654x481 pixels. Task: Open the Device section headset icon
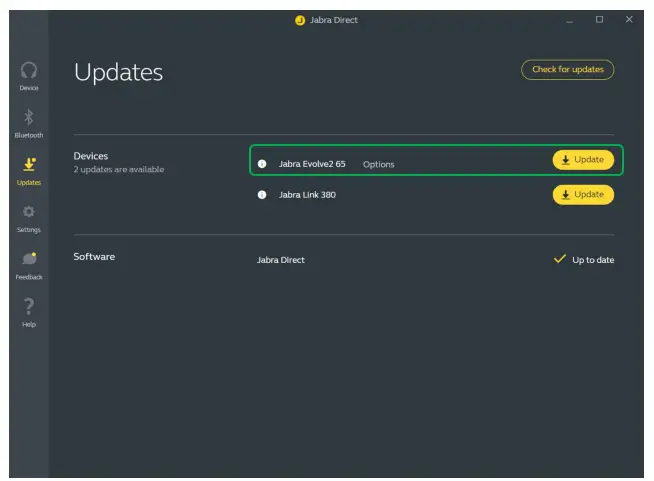29,71
